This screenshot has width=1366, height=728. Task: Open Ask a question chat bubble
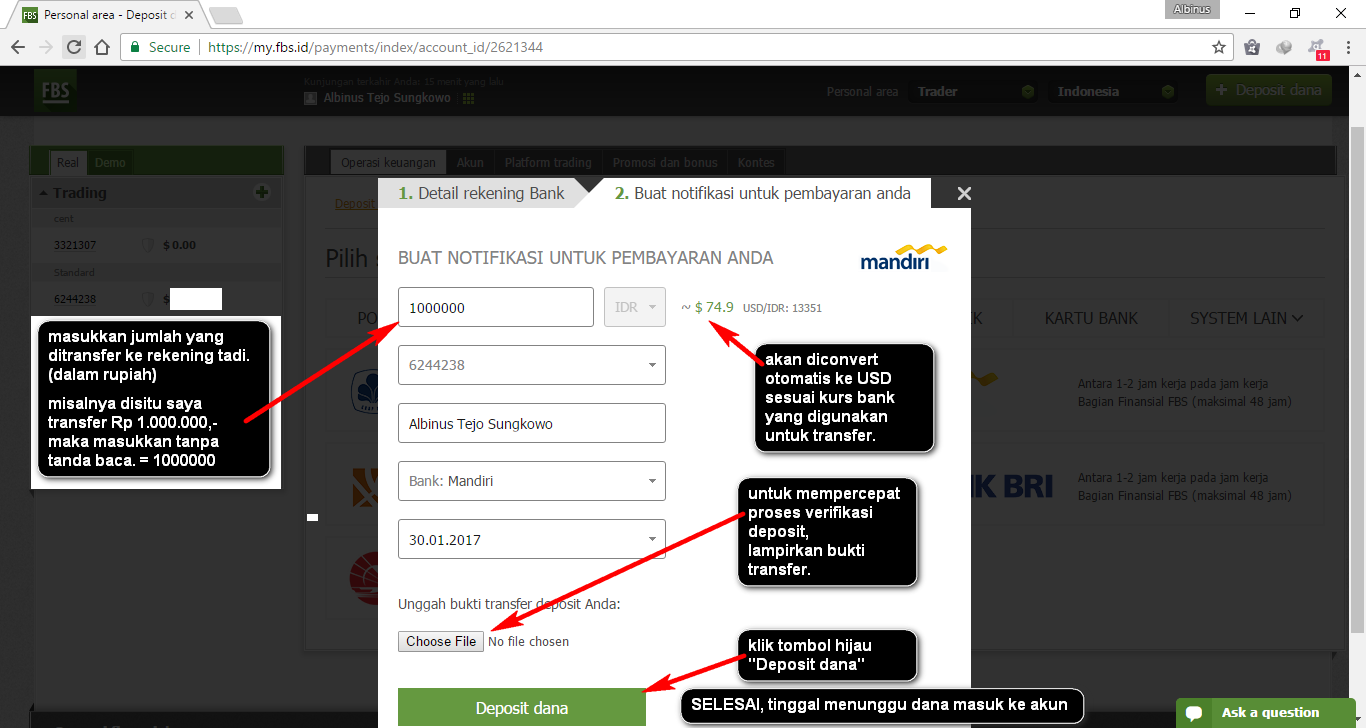click(x=1266, y=712)
